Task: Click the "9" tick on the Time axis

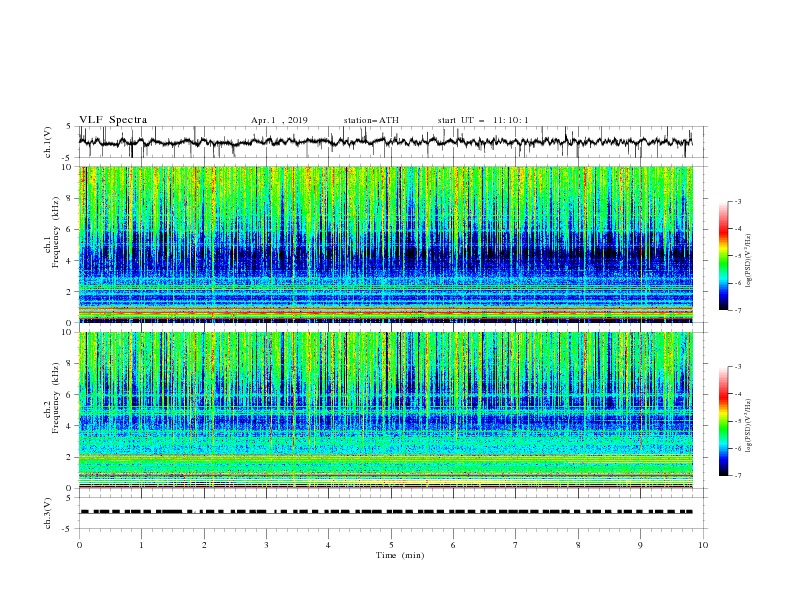Action: pos(640,545)
